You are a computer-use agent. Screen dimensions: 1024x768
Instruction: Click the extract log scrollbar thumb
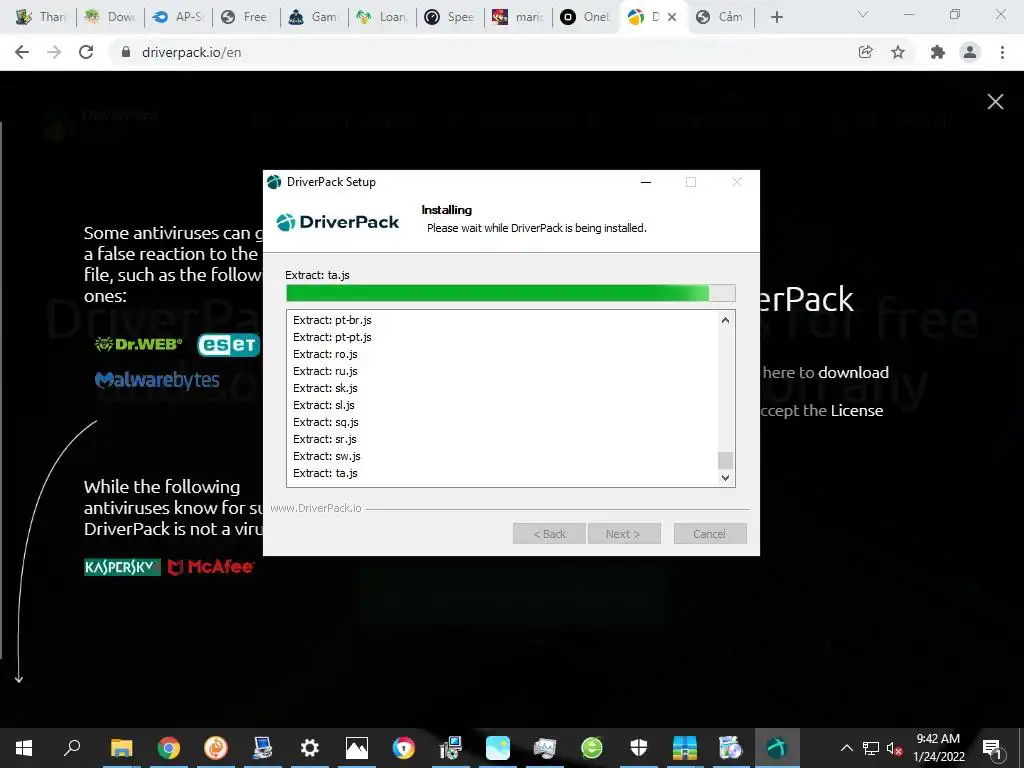(x=725, y=460)
